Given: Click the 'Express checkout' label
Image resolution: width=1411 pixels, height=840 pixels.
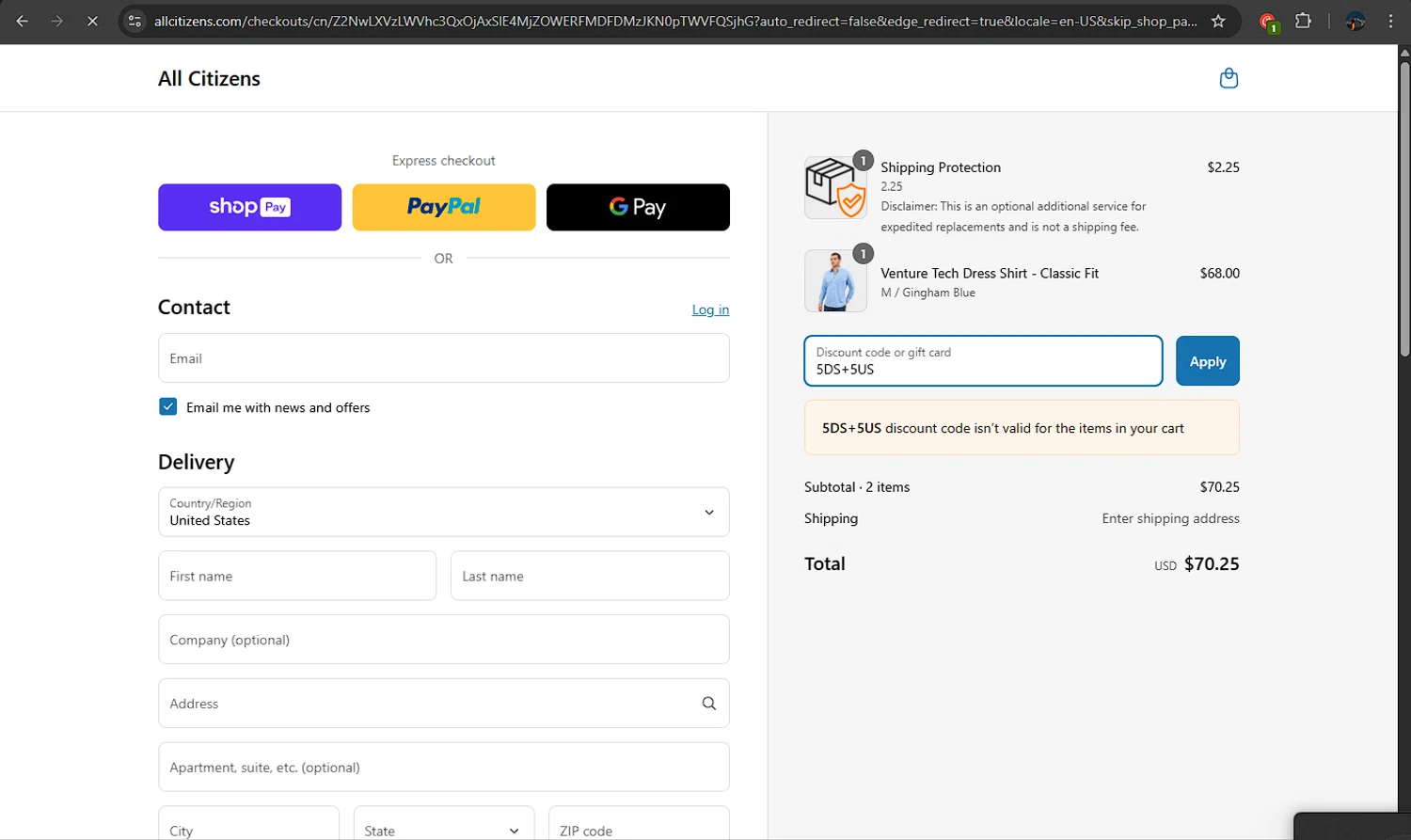Looking at the screenshot, I should point(444,161).
